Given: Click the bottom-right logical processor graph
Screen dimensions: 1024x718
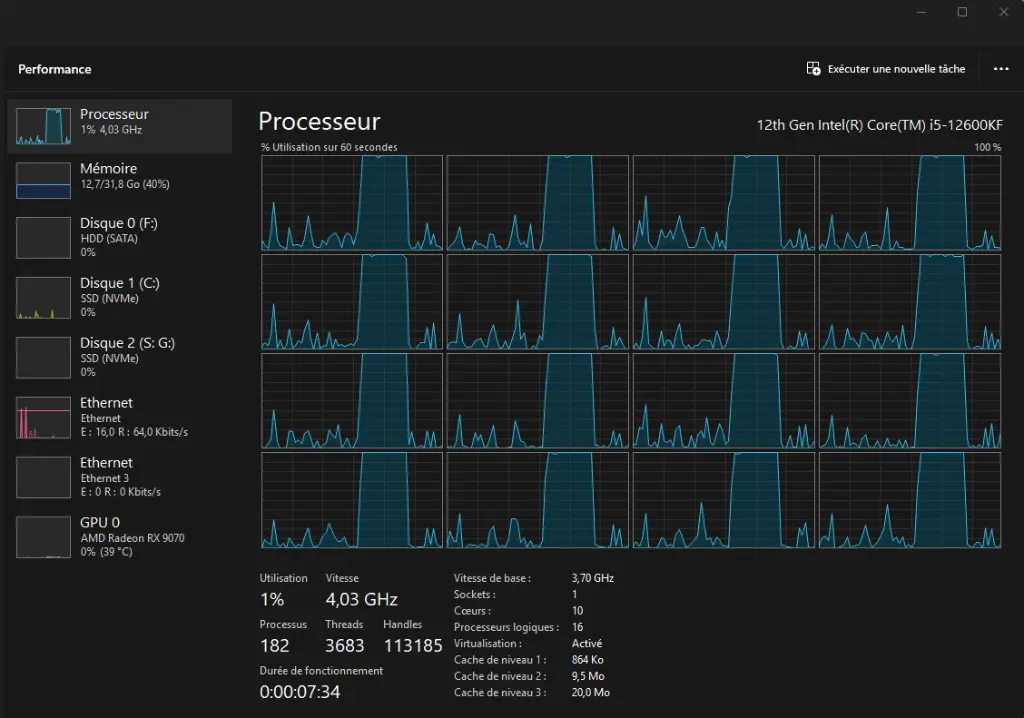Looking at the screenshot, I should tap(910, 500).
